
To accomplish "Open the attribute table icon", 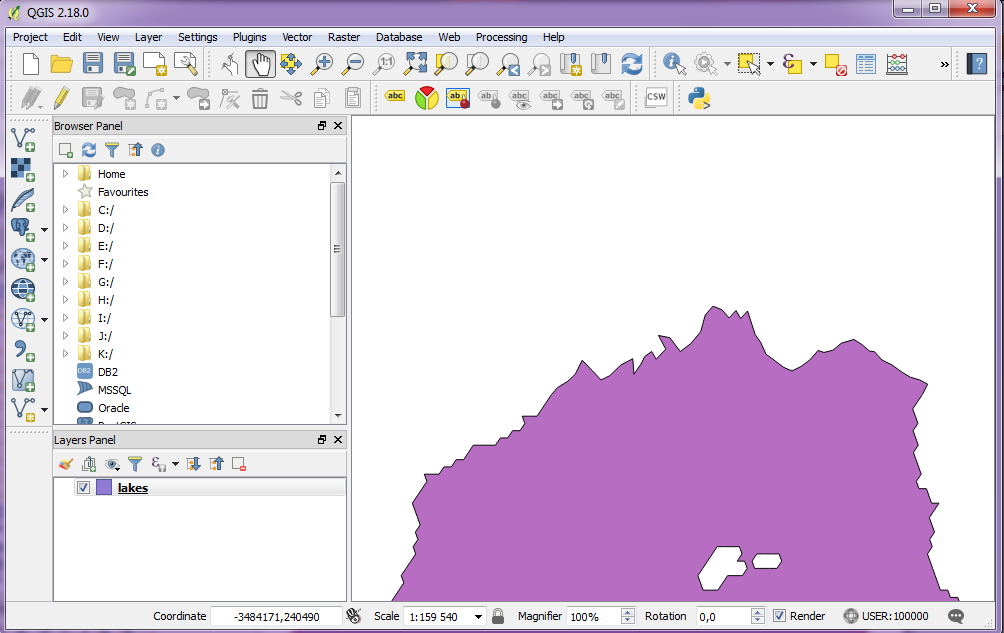I will tap(866, 64).
